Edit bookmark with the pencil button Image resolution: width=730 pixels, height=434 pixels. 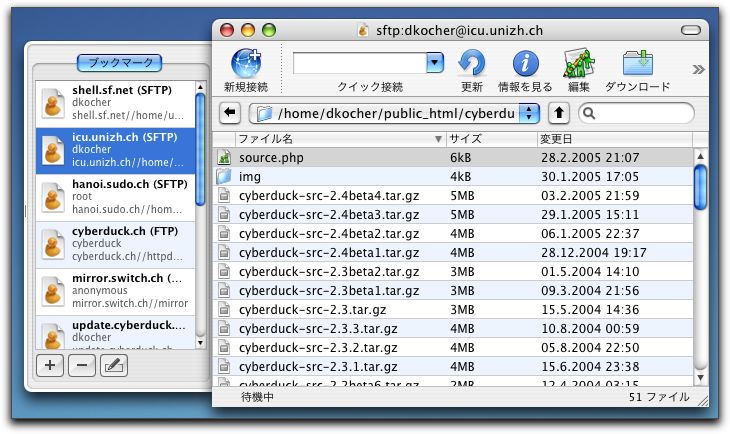pyautogui.click(x=114, y=365)
